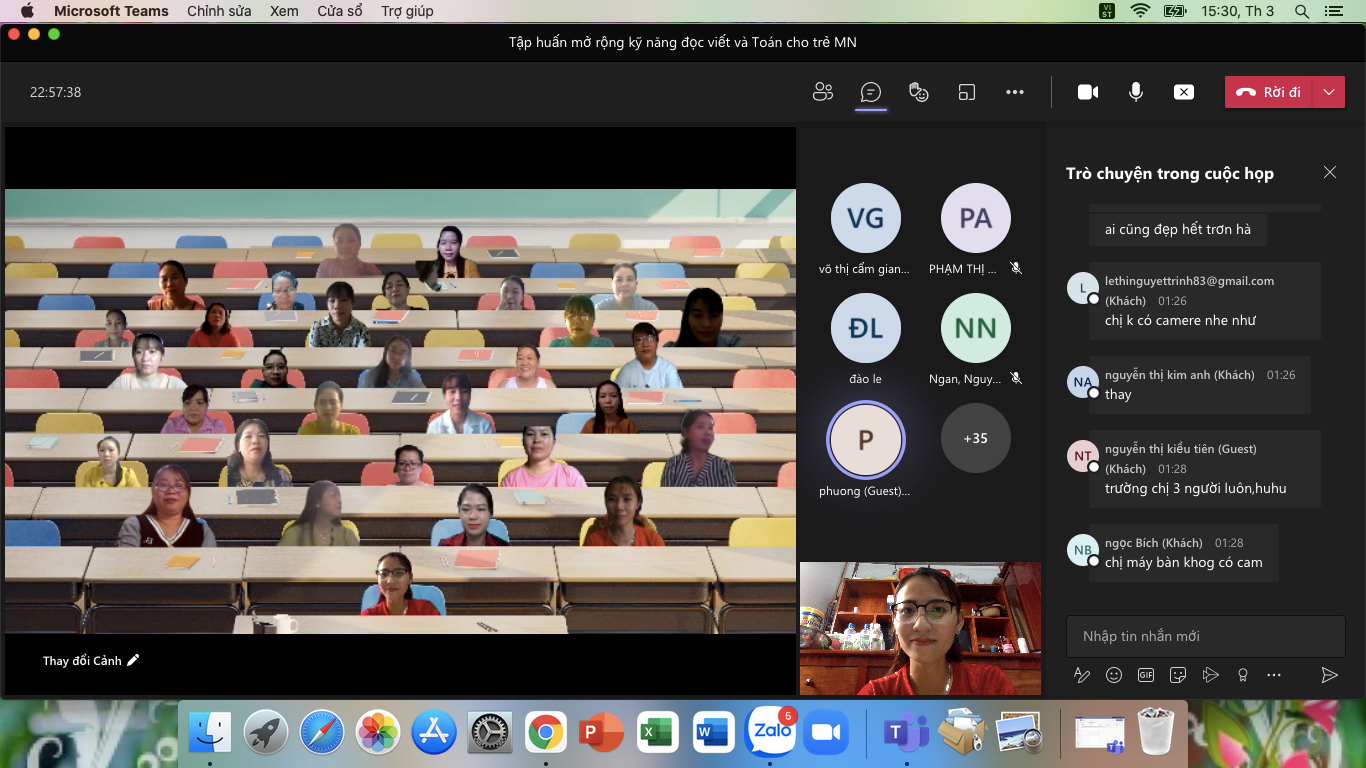Toggle the meeting chat panel
Screen dimensions: 1366x768
click(x=871, y=92)
